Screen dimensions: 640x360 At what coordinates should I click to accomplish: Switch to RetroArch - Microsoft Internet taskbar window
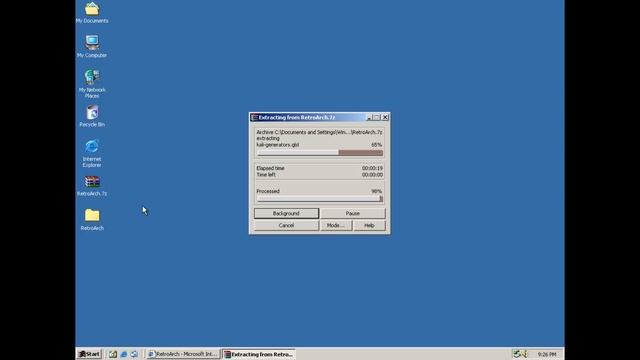[x=183, y=354]
